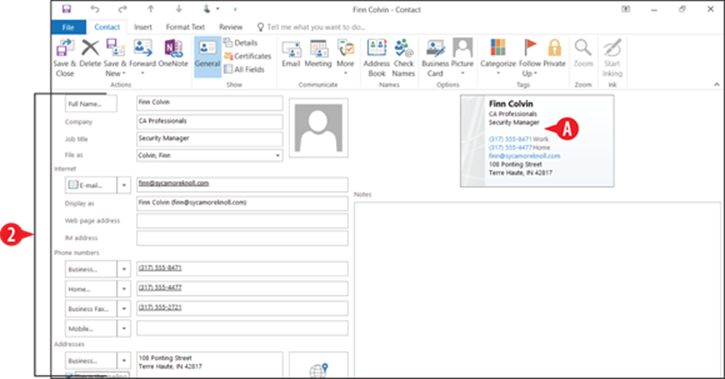Viewport: 725px width, 379px height.
Task: Open the Insert tab
Action: [143, 27]
